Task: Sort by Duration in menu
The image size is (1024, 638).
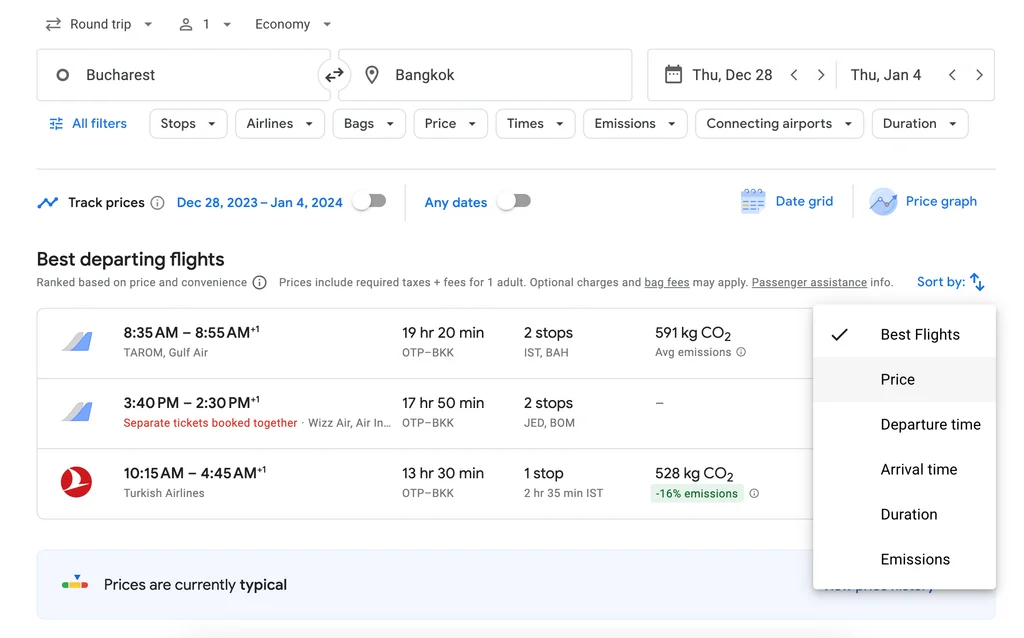Action: coord(904,515)
